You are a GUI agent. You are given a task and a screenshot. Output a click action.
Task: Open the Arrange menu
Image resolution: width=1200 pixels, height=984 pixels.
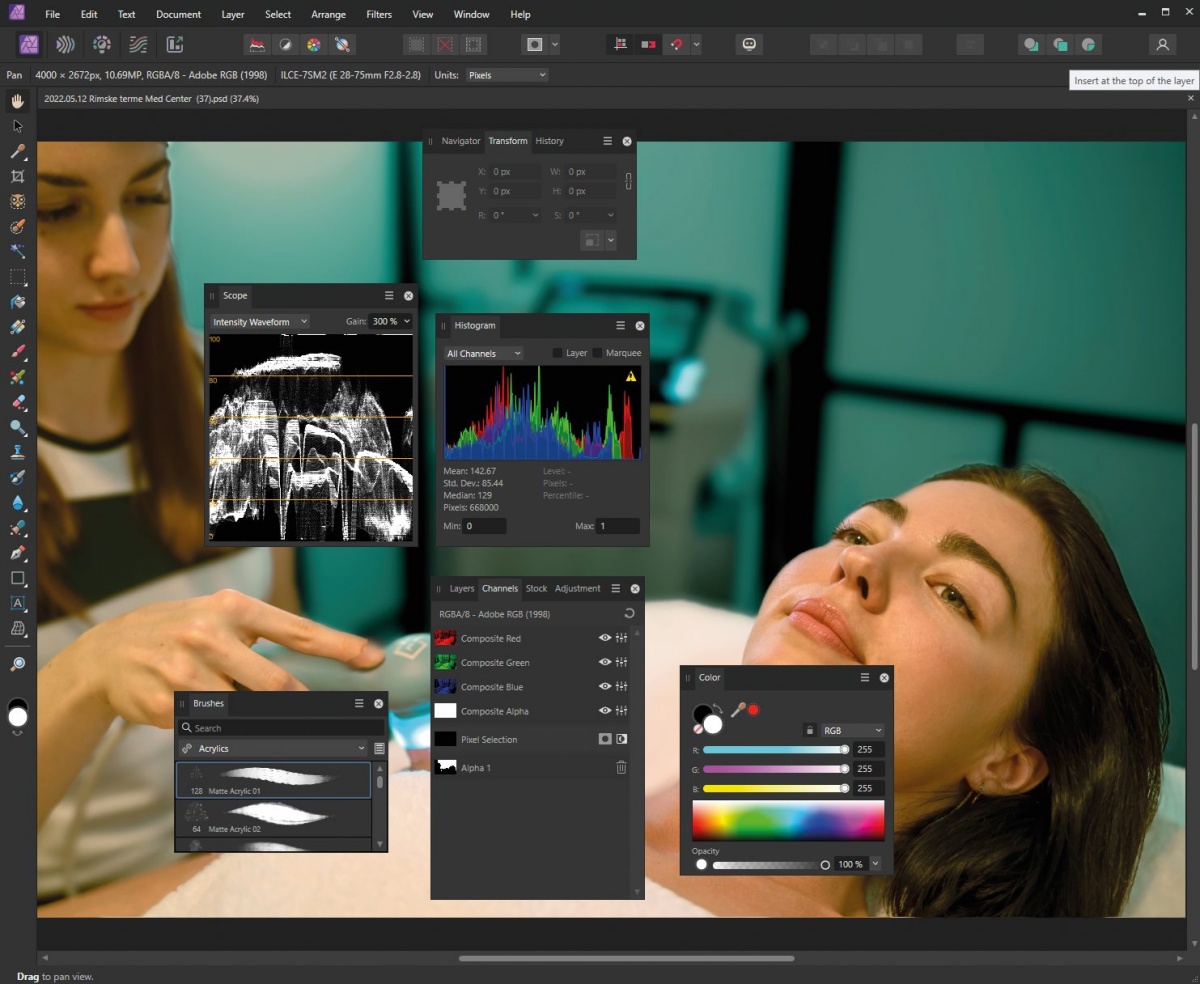point(328,15)
